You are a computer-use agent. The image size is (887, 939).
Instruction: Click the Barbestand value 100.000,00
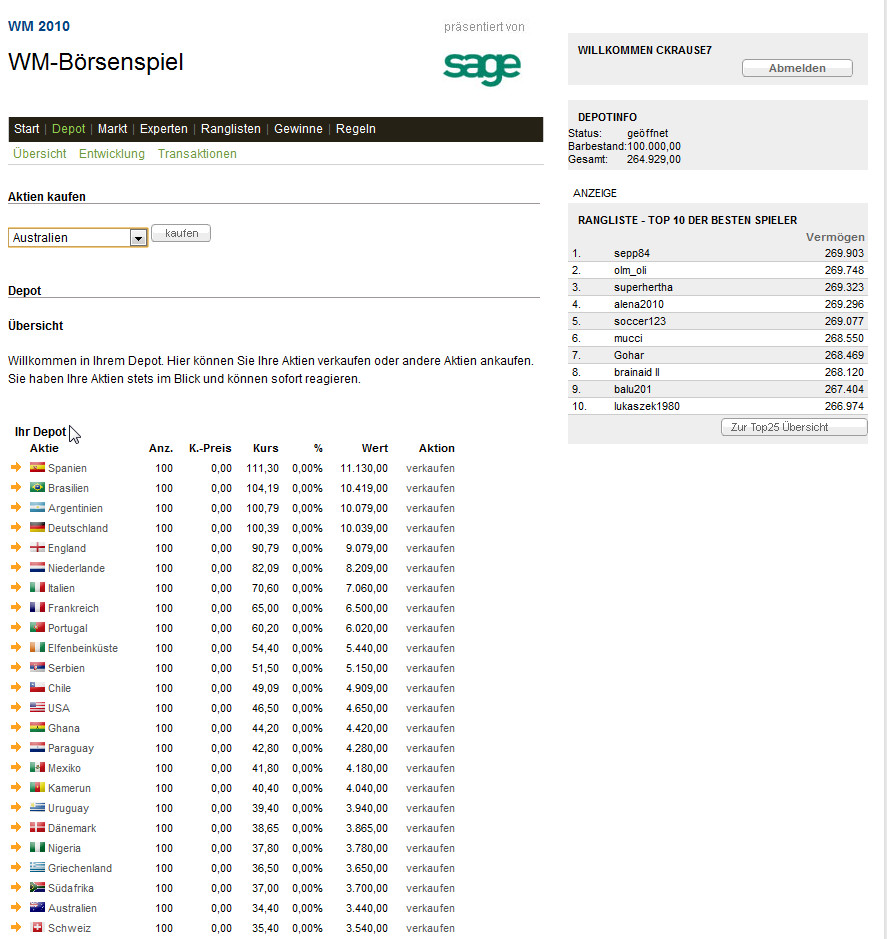[x=653, y=146]
